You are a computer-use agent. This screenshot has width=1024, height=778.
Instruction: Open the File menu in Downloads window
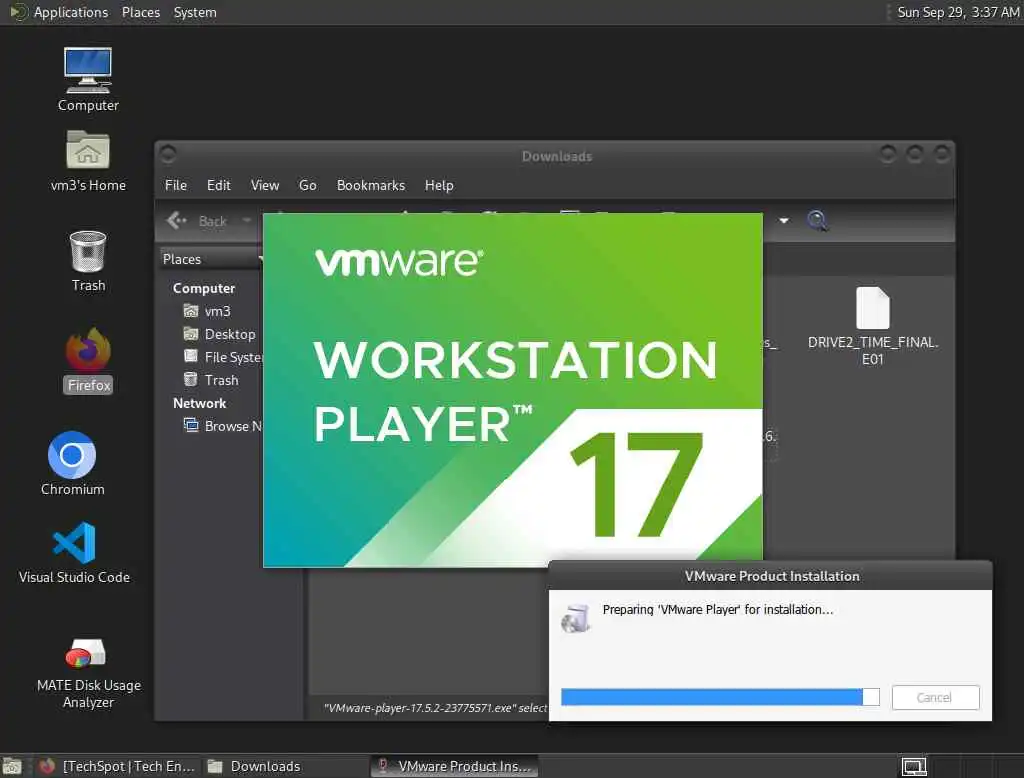176,186
